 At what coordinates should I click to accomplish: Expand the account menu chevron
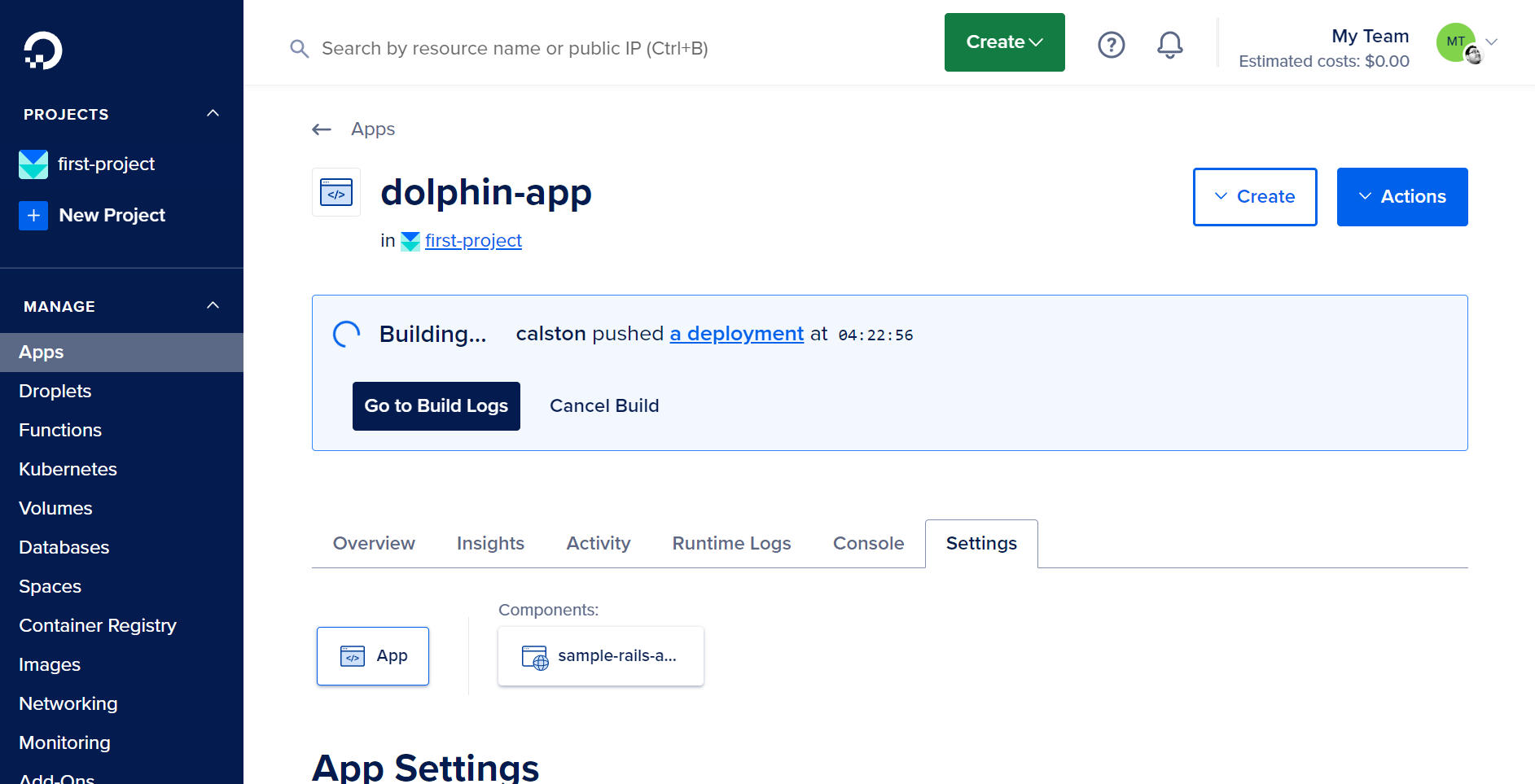(1492, 42)
